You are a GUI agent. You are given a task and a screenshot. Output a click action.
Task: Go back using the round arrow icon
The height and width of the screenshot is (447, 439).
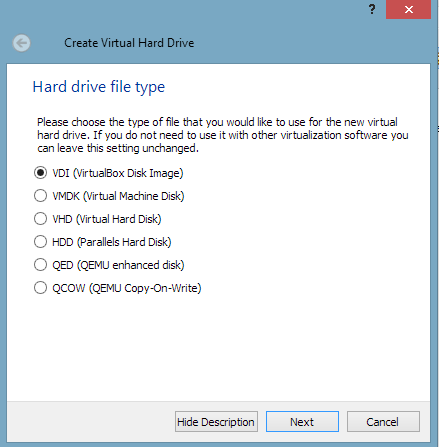click(22, 43)
